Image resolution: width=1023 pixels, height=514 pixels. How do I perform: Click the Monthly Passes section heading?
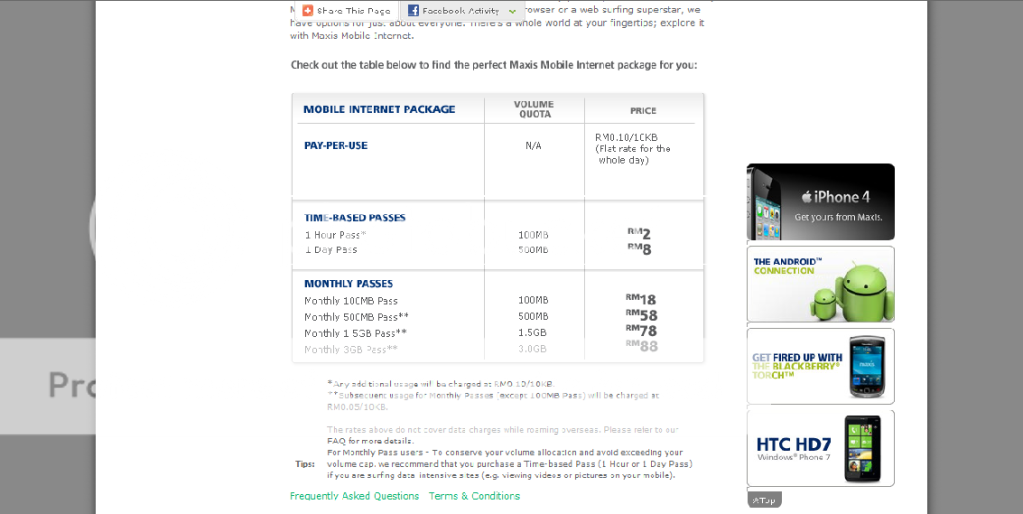(348, 284)
